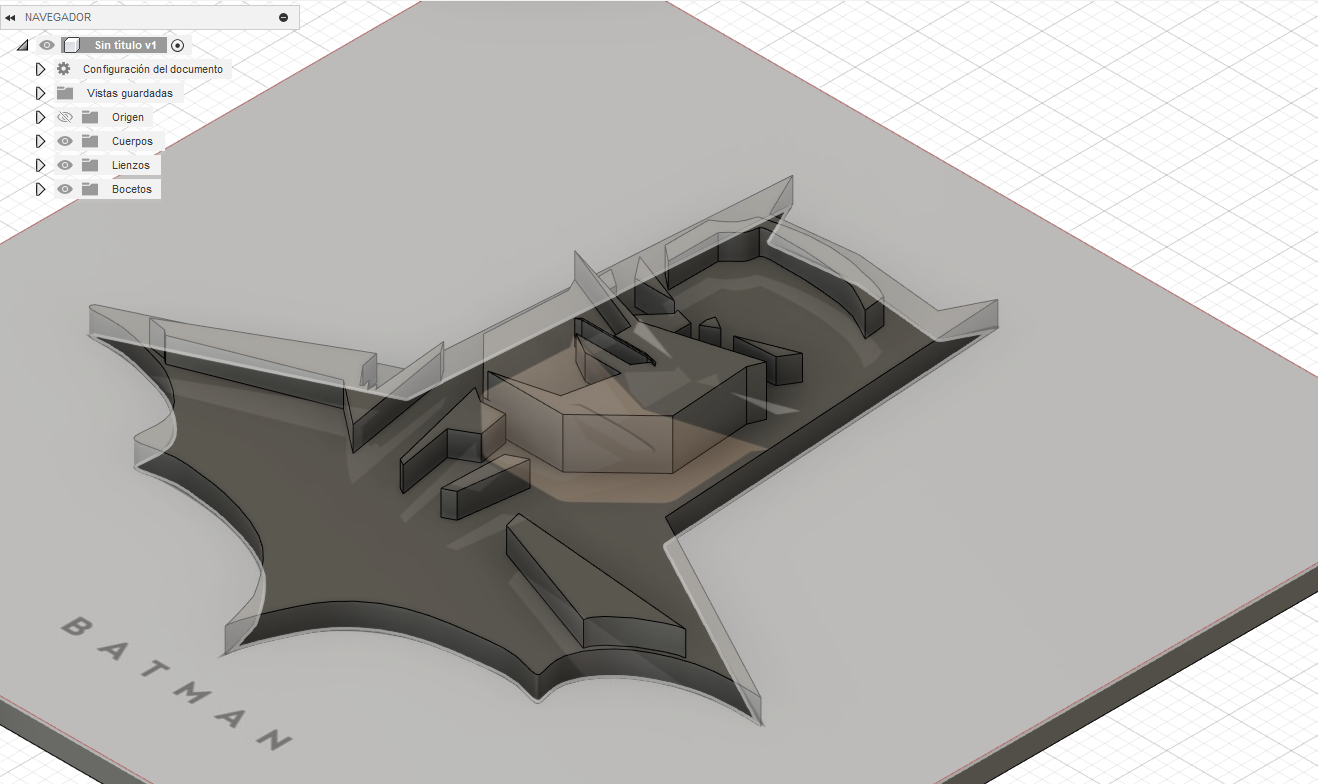1318x784 pixels.
Task: Click the folder icon for Vistas guardadas
Action: [x=65, y=93]
